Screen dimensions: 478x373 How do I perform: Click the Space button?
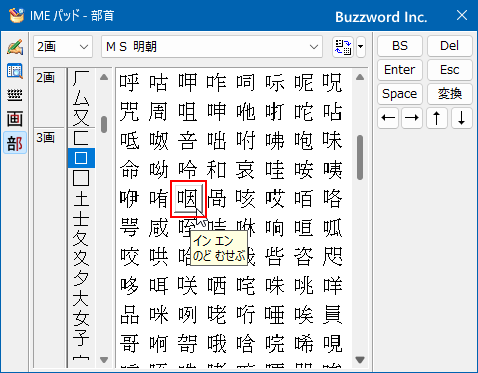(400, 94)
